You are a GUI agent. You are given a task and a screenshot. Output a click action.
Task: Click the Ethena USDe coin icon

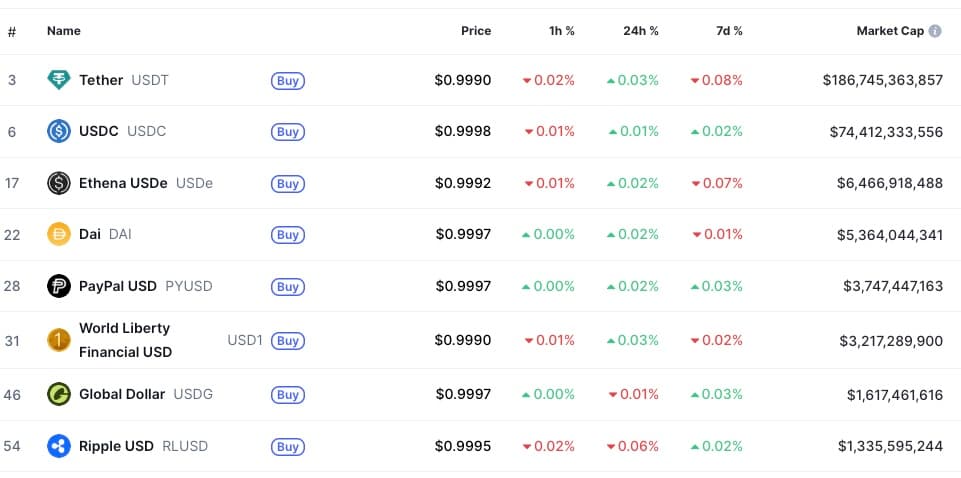59,183
